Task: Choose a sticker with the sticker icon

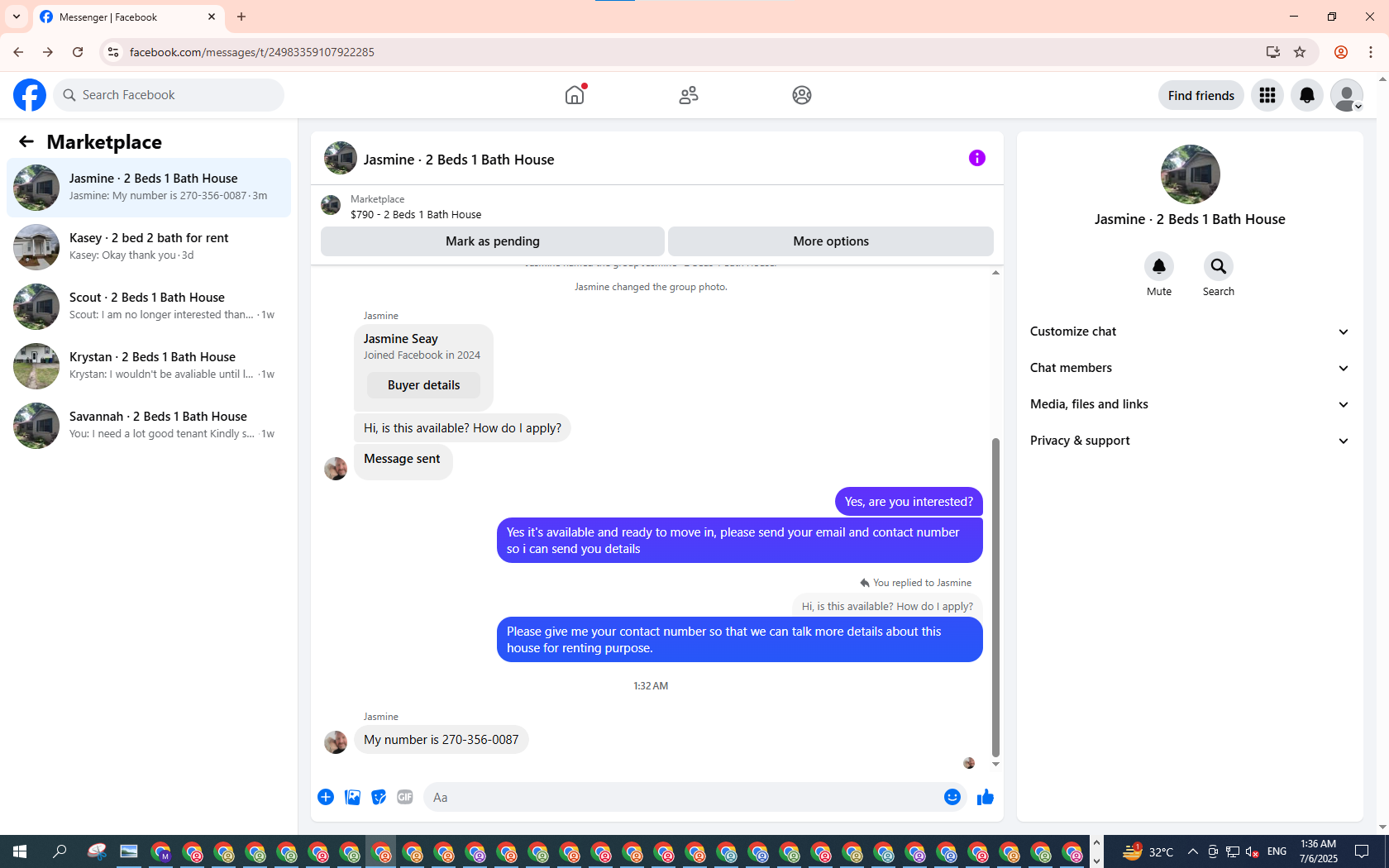Action: point(379,797)
